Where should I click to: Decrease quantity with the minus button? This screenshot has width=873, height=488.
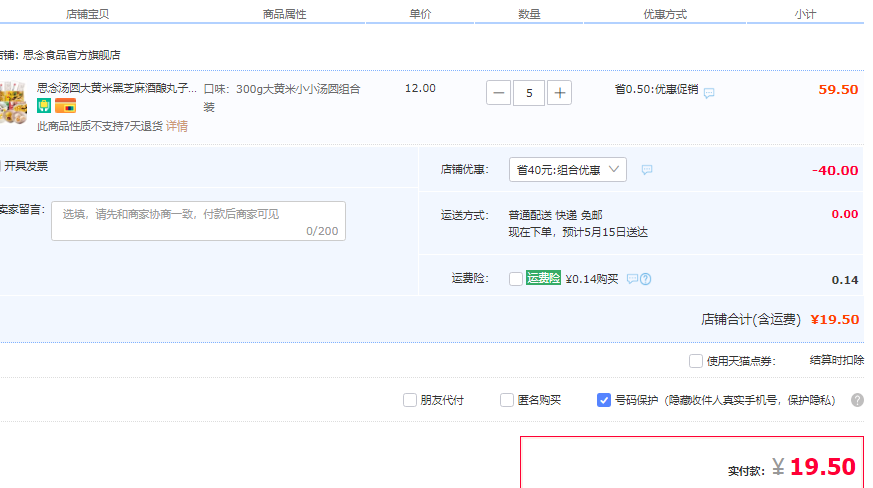coord(498,93)
